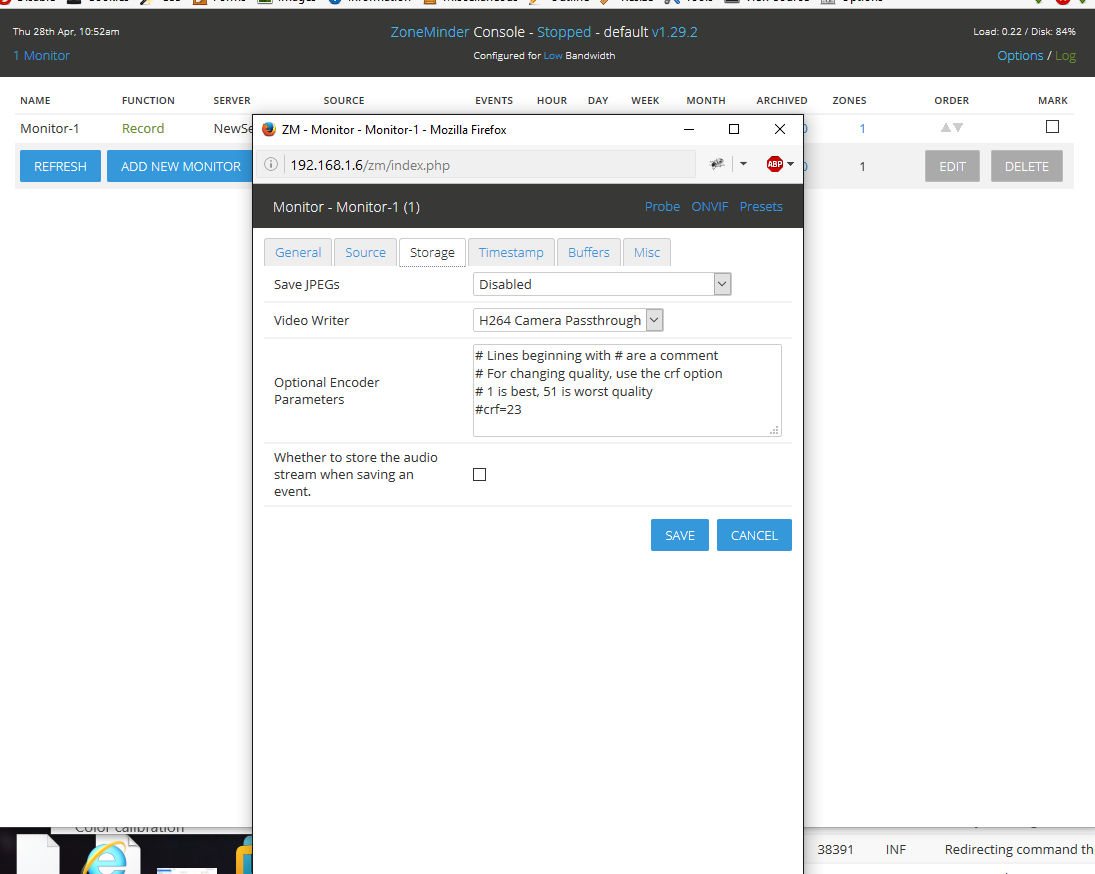The width and height of the screenshot is (1095, 874).
Task: Open the Options link in console header
Action: pyautogui.click(x=1020, y=56)
